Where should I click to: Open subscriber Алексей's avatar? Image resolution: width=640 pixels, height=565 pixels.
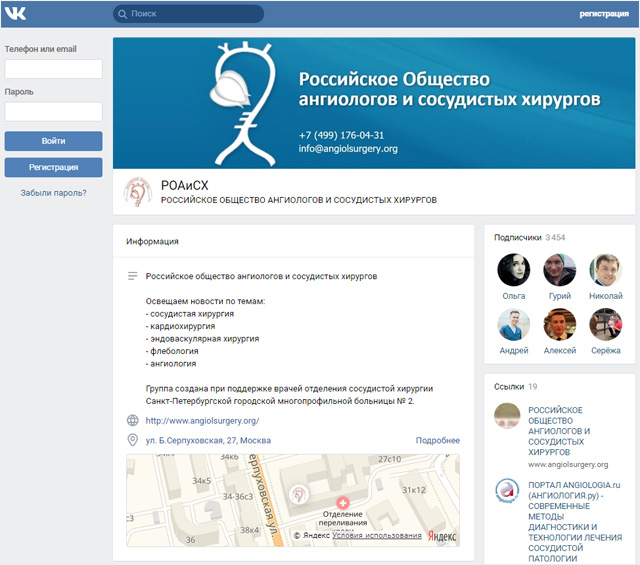560,324
